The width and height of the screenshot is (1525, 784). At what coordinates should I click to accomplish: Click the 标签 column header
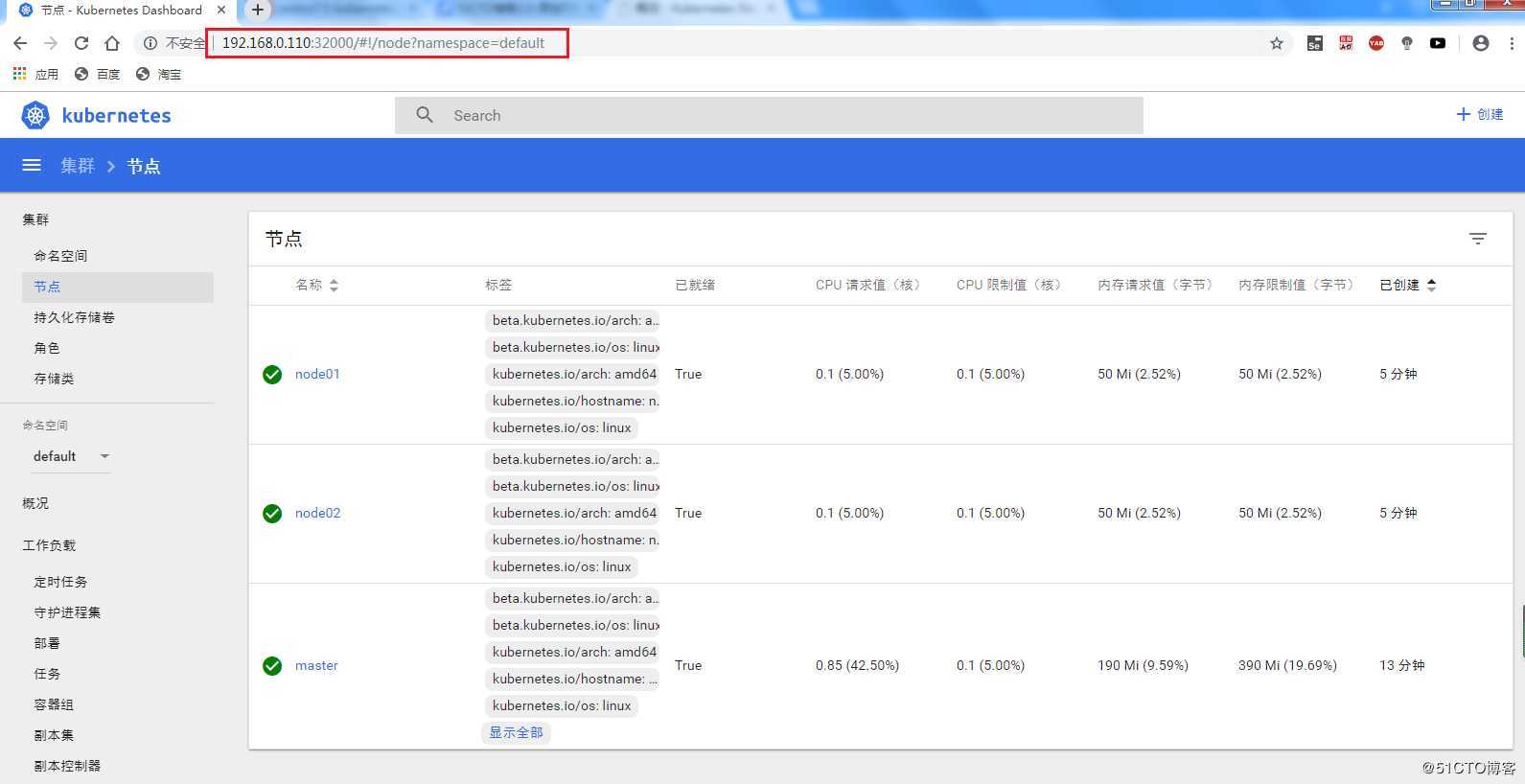pos(498,285)
